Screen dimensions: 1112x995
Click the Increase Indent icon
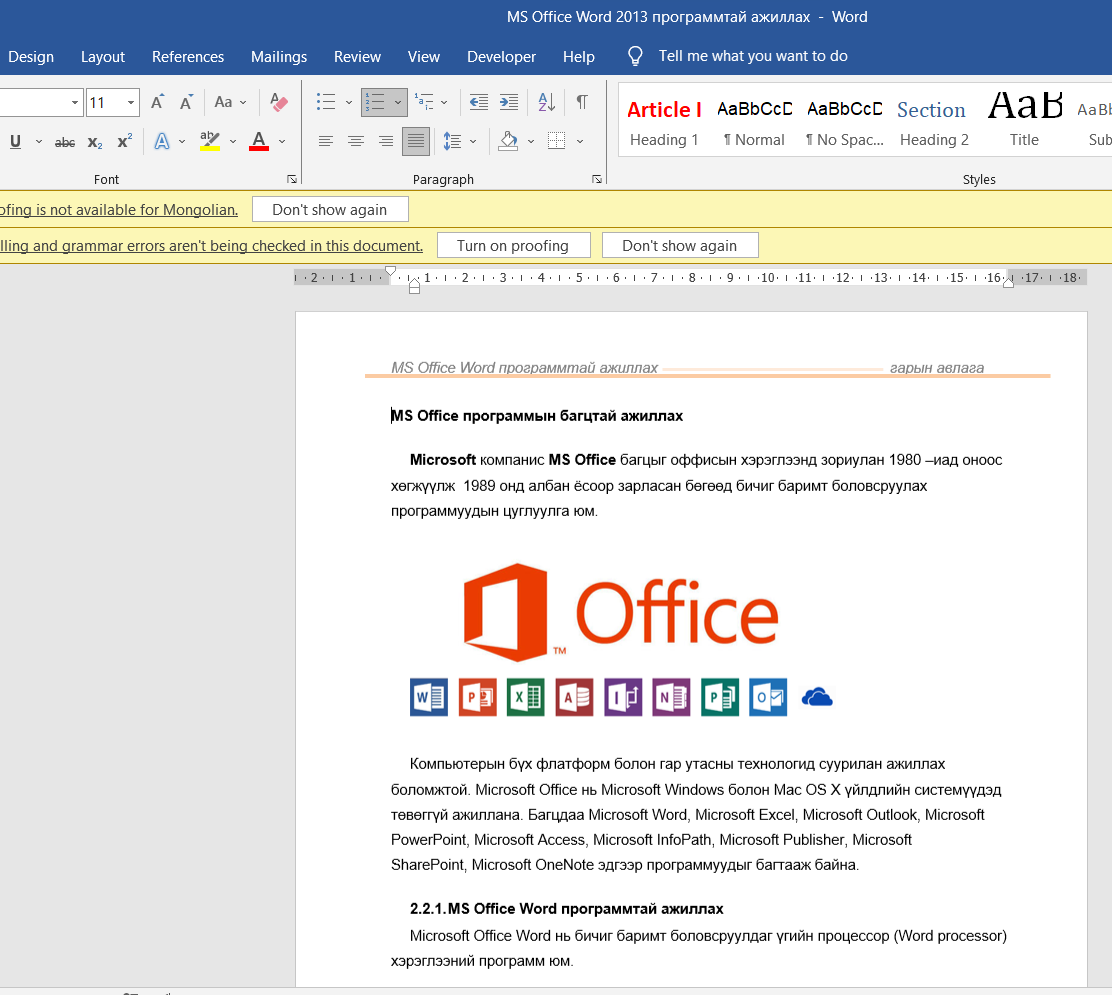pos(508,102)
